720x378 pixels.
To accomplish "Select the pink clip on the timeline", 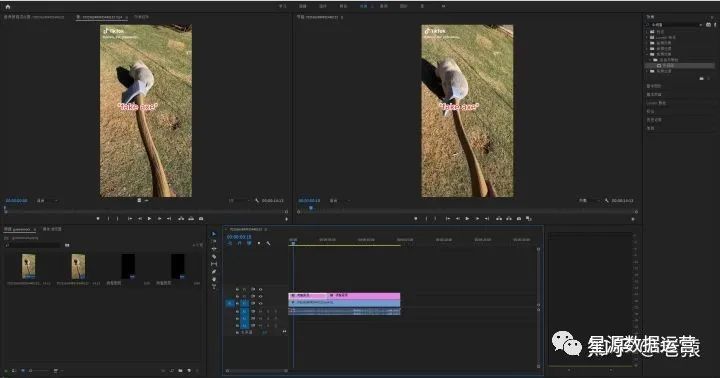I will [344, 295].
